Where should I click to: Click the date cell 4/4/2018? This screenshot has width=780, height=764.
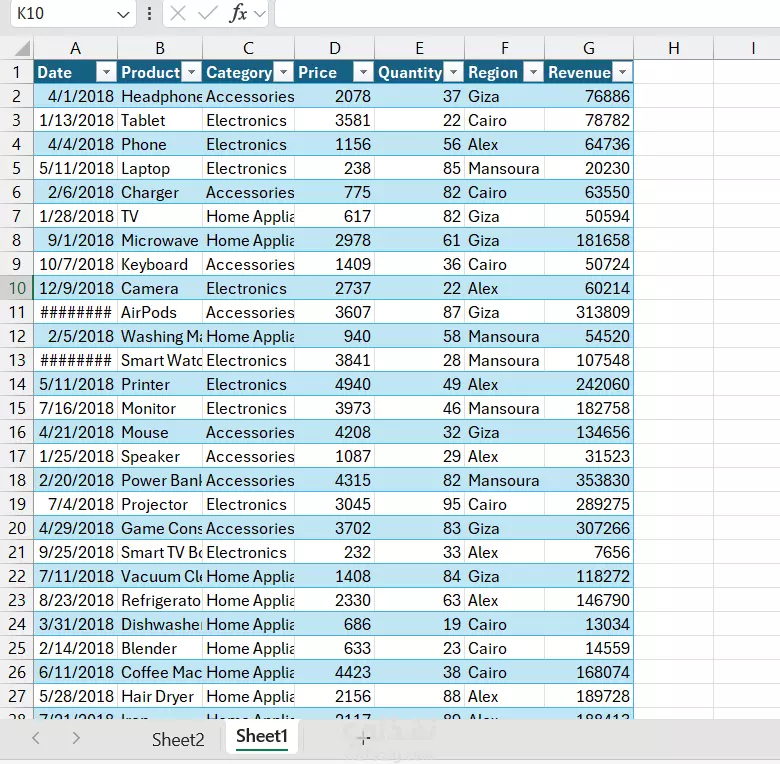click(x=76, y=144)
